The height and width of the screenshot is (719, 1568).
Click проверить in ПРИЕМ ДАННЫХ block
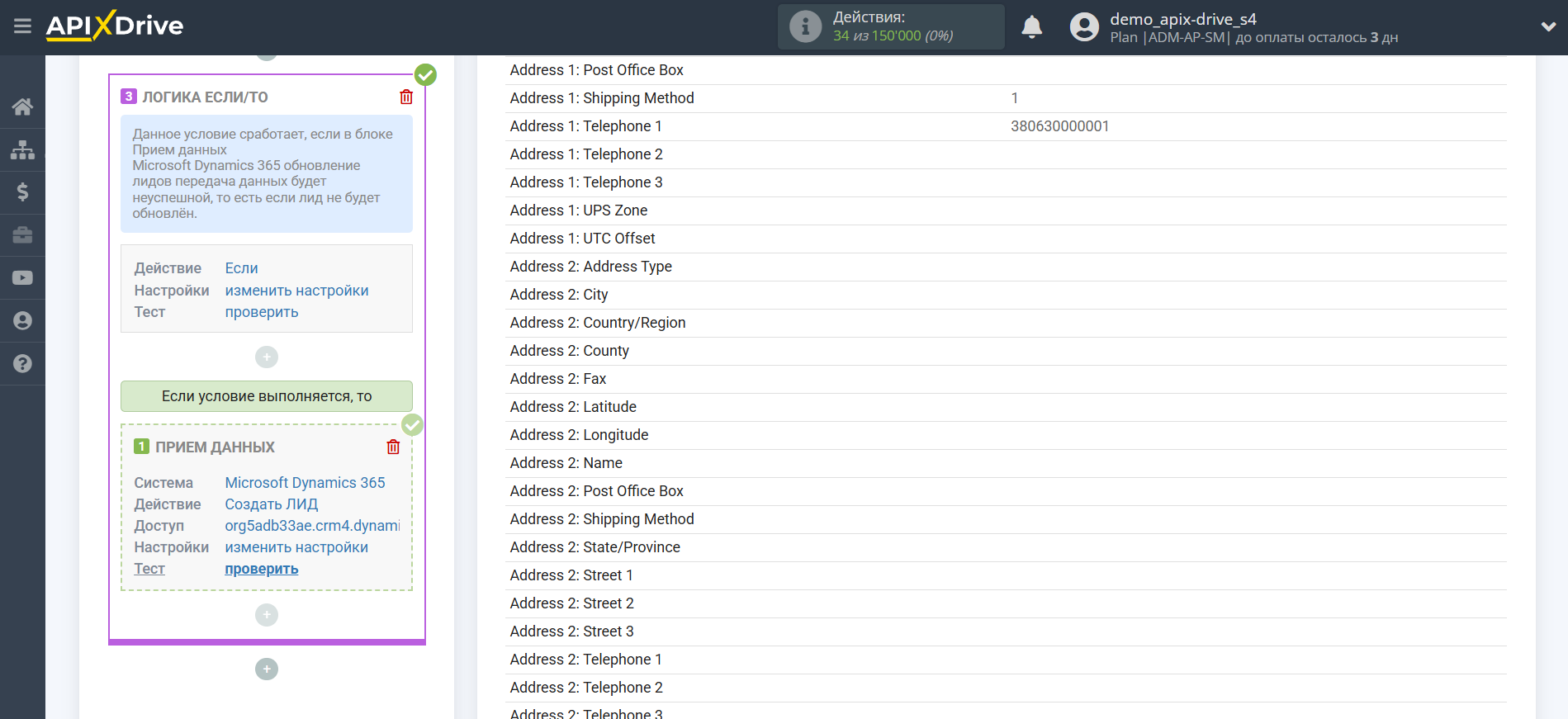261,569
